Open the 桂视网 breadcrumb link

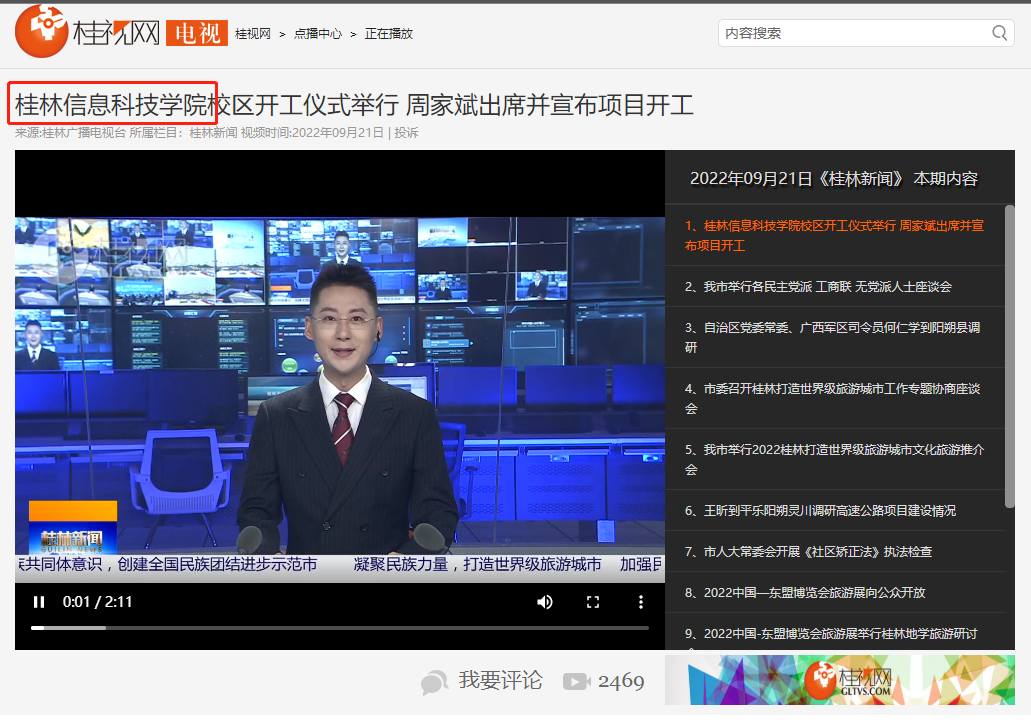[253, 34]
